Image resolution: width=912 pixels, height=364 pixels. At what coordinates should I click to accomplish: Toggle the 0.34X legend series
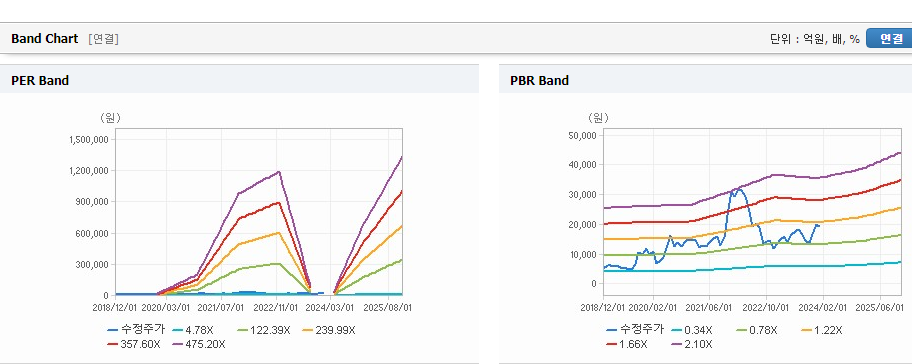(x=691, y=330)
